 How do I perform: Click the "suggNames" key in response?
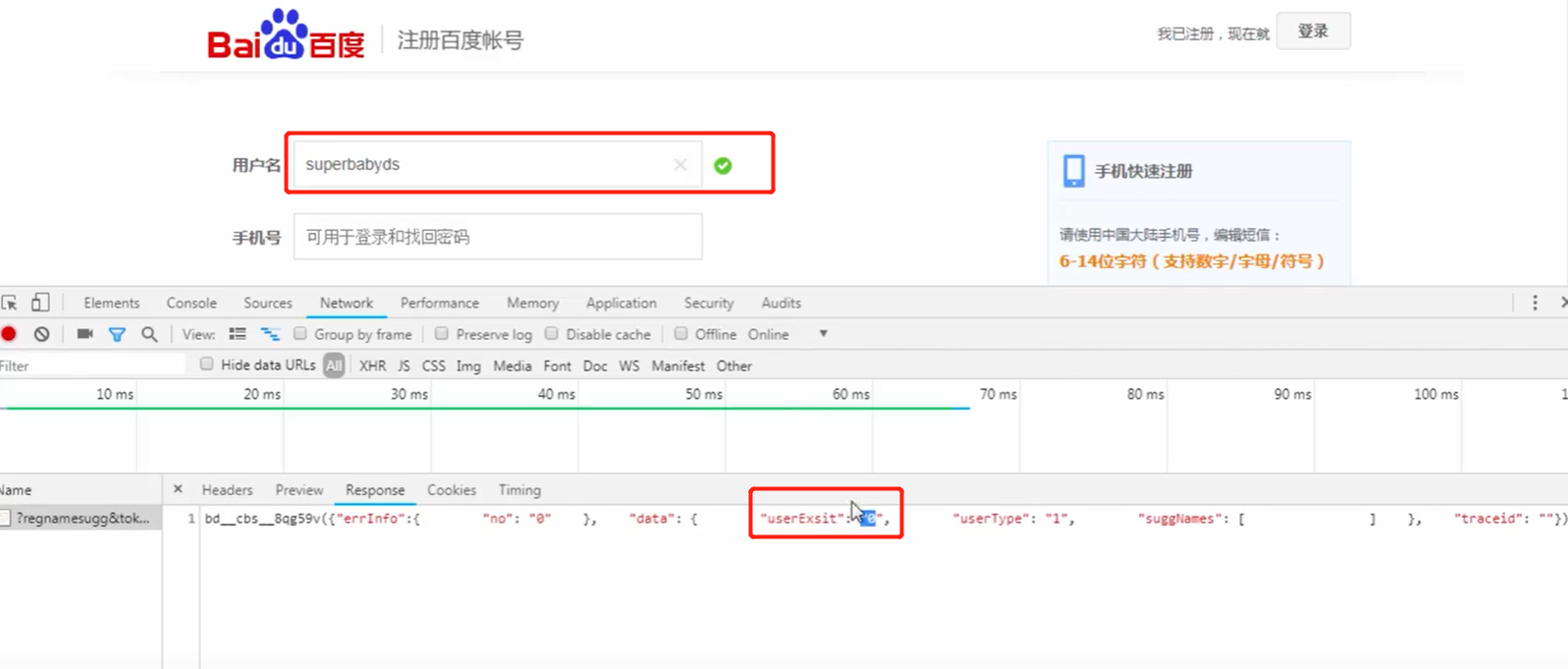pos(1183,519)
